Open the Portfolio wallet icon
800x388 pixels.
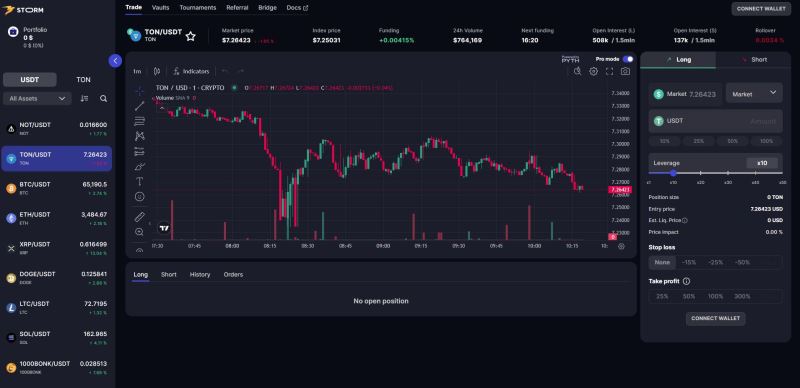13,33
